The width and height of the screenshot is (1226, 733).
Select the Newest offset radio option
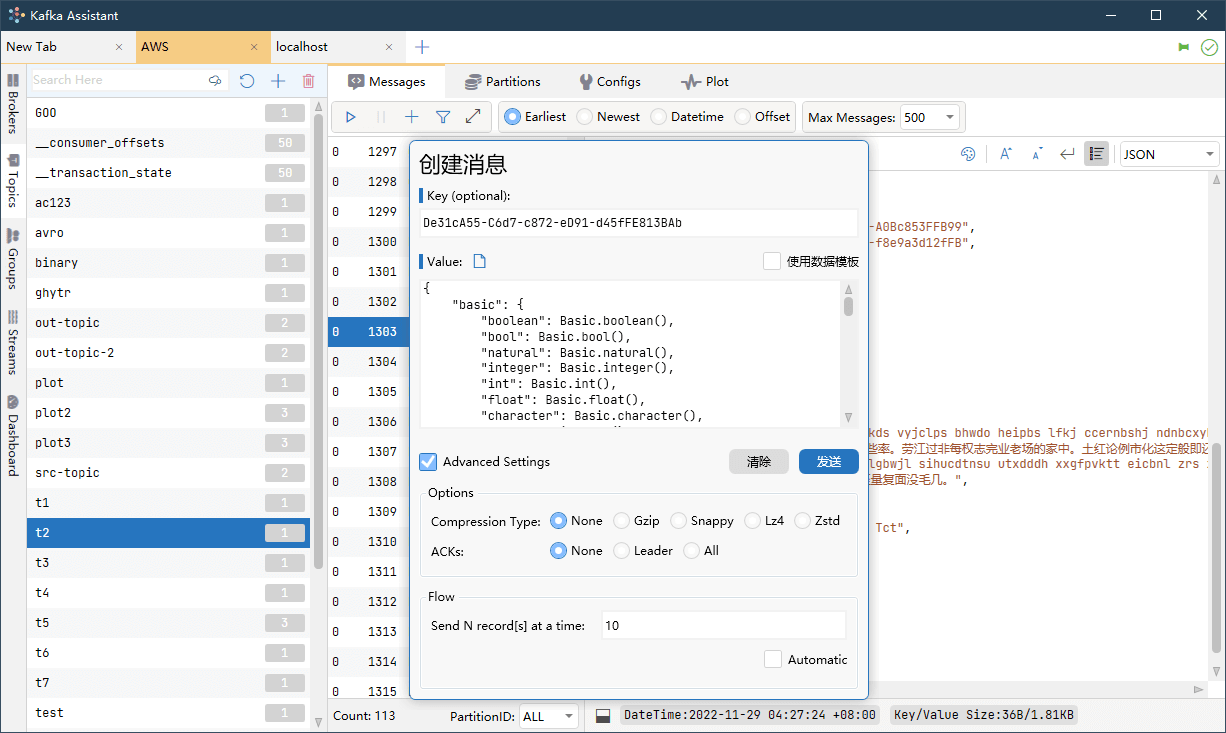[x=585, y=116]
